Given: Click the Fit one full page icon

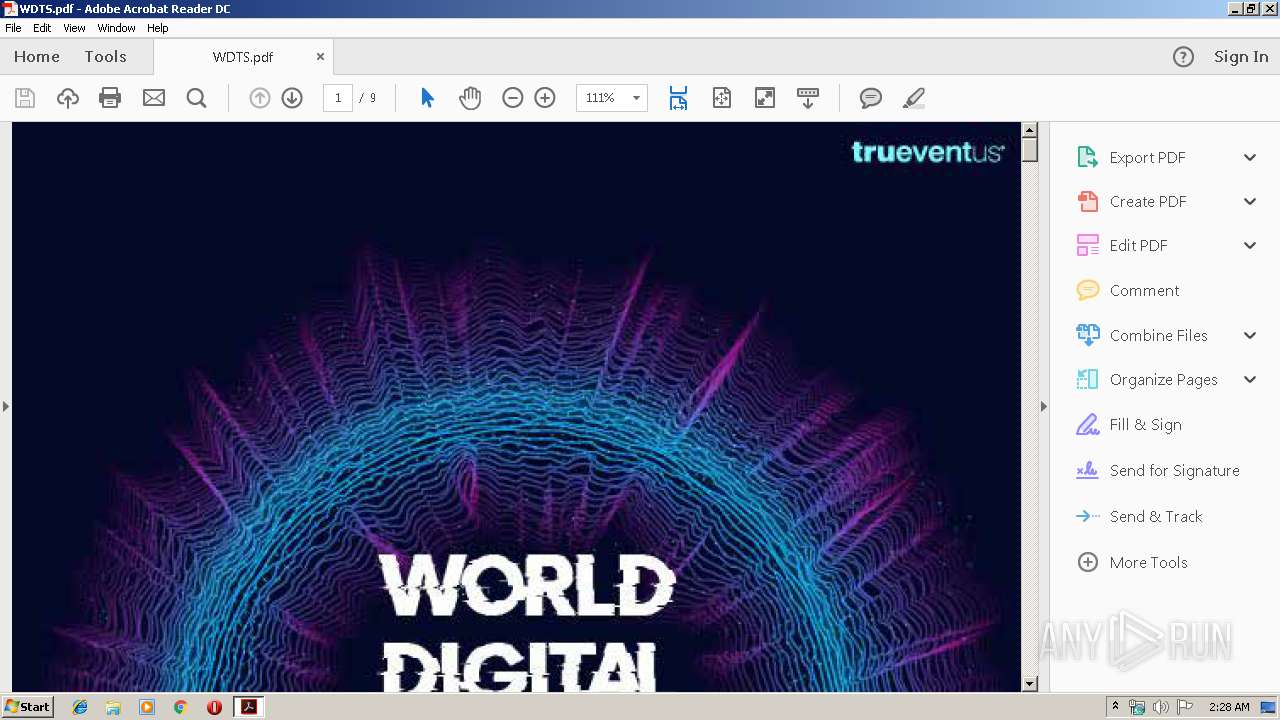Looking at the screenshot, I should tap(722, 98).
